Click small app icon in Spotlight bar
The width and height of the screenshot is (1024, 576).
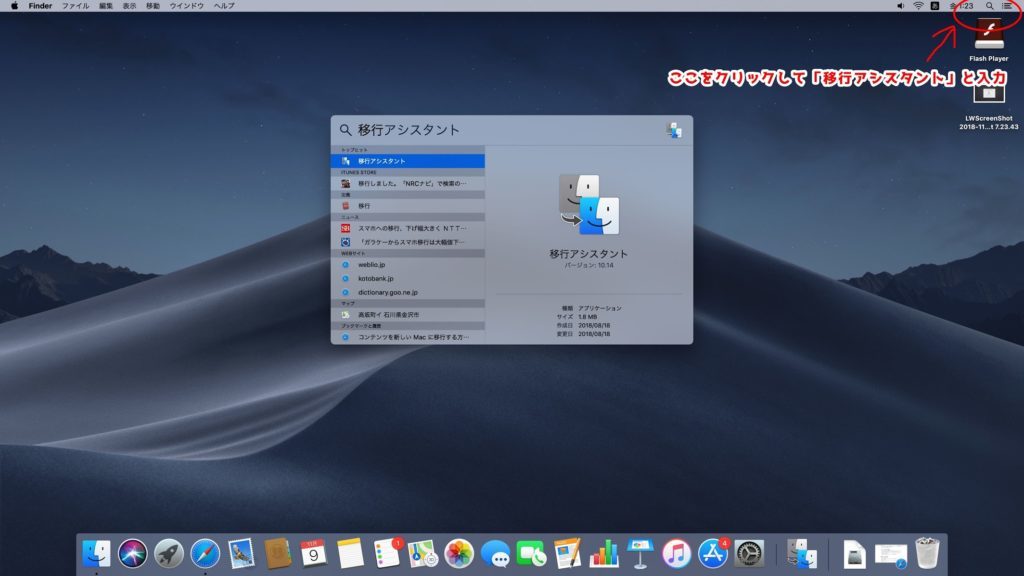674,130
